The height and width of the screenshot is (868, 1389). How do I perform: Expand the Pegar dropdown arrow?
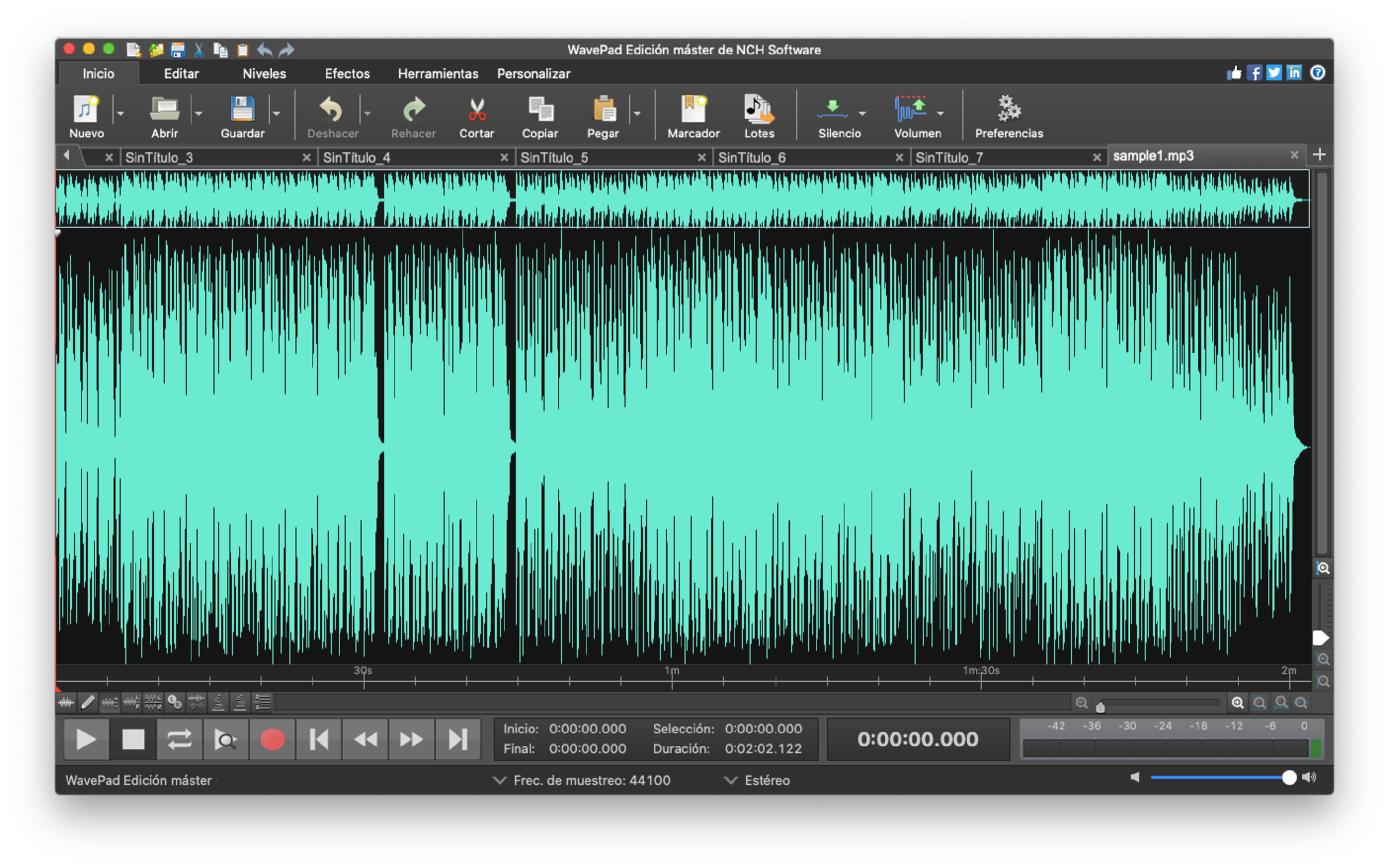click(x=637, y=113)
